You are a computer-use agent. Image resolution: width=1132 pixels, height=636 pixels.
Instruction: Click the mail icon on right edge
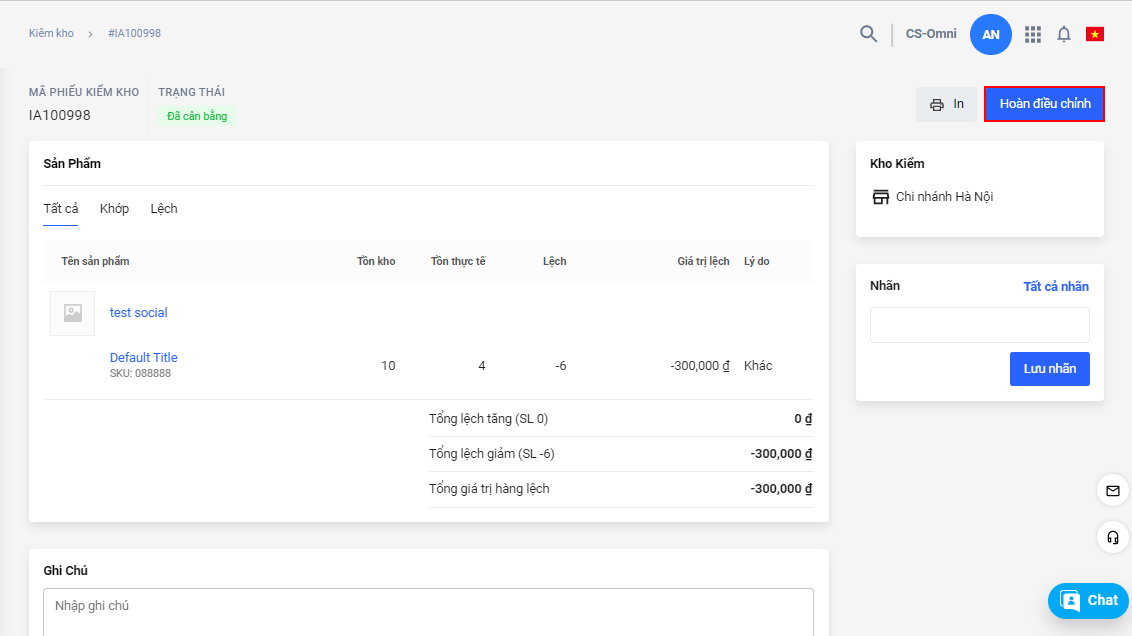coord(1112,491)
